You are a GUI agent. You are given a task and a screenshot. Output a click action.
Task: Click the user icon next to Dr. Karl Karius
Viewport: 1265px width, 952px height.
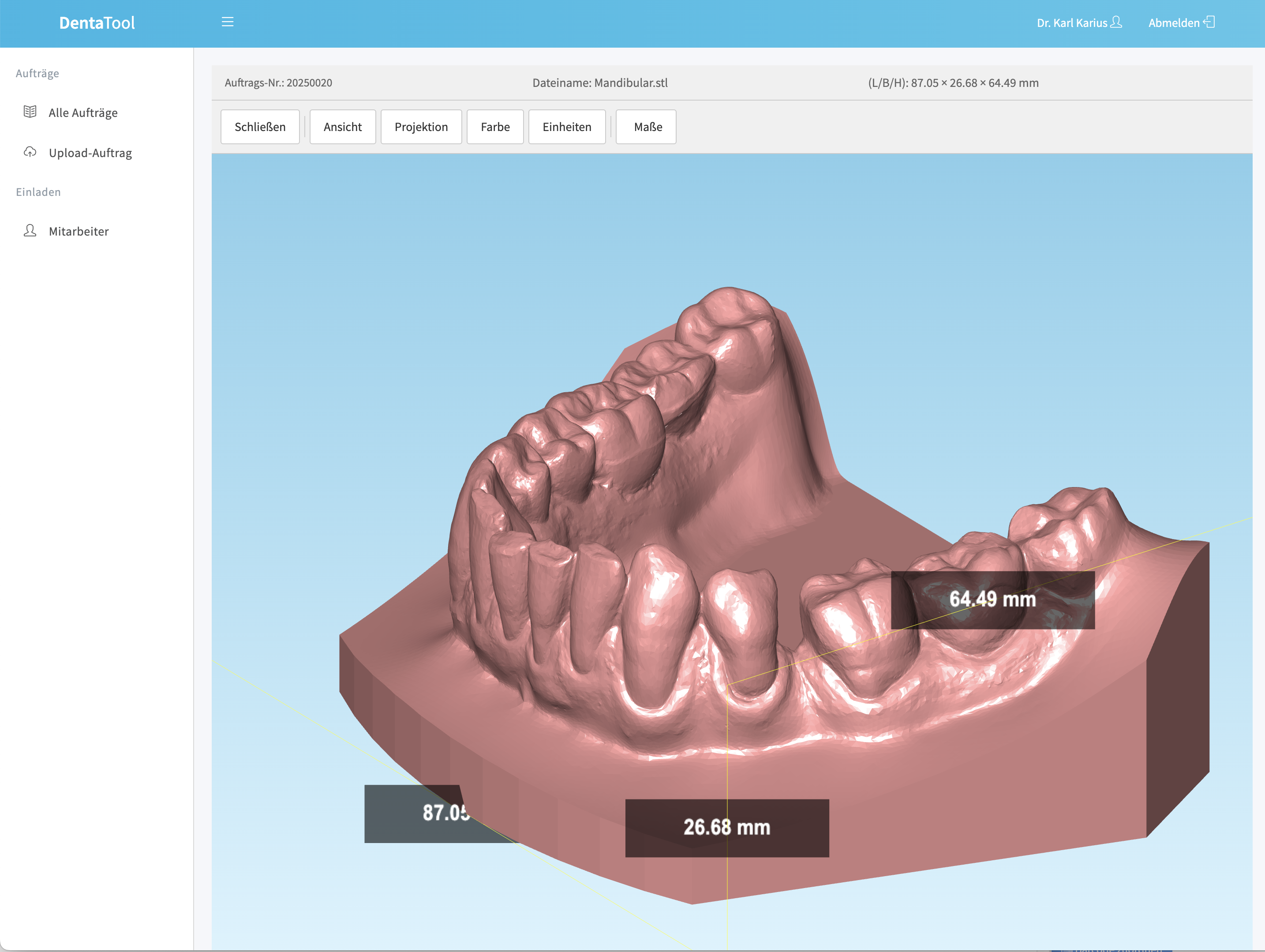pos(1117,22)
